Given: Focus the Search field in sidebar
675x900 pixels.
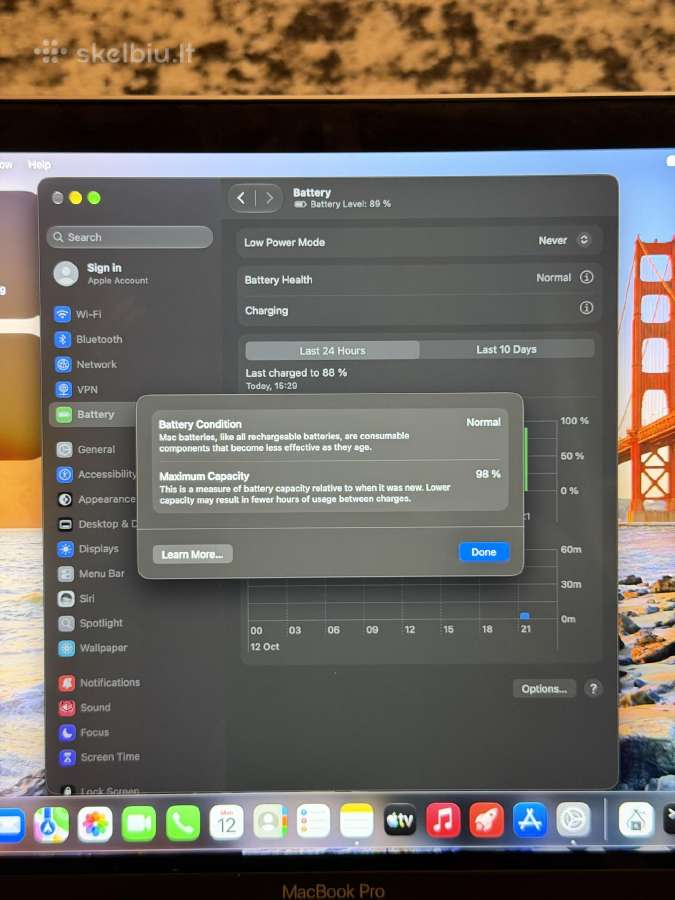Looking at the screenshot, I should point(130,237).
